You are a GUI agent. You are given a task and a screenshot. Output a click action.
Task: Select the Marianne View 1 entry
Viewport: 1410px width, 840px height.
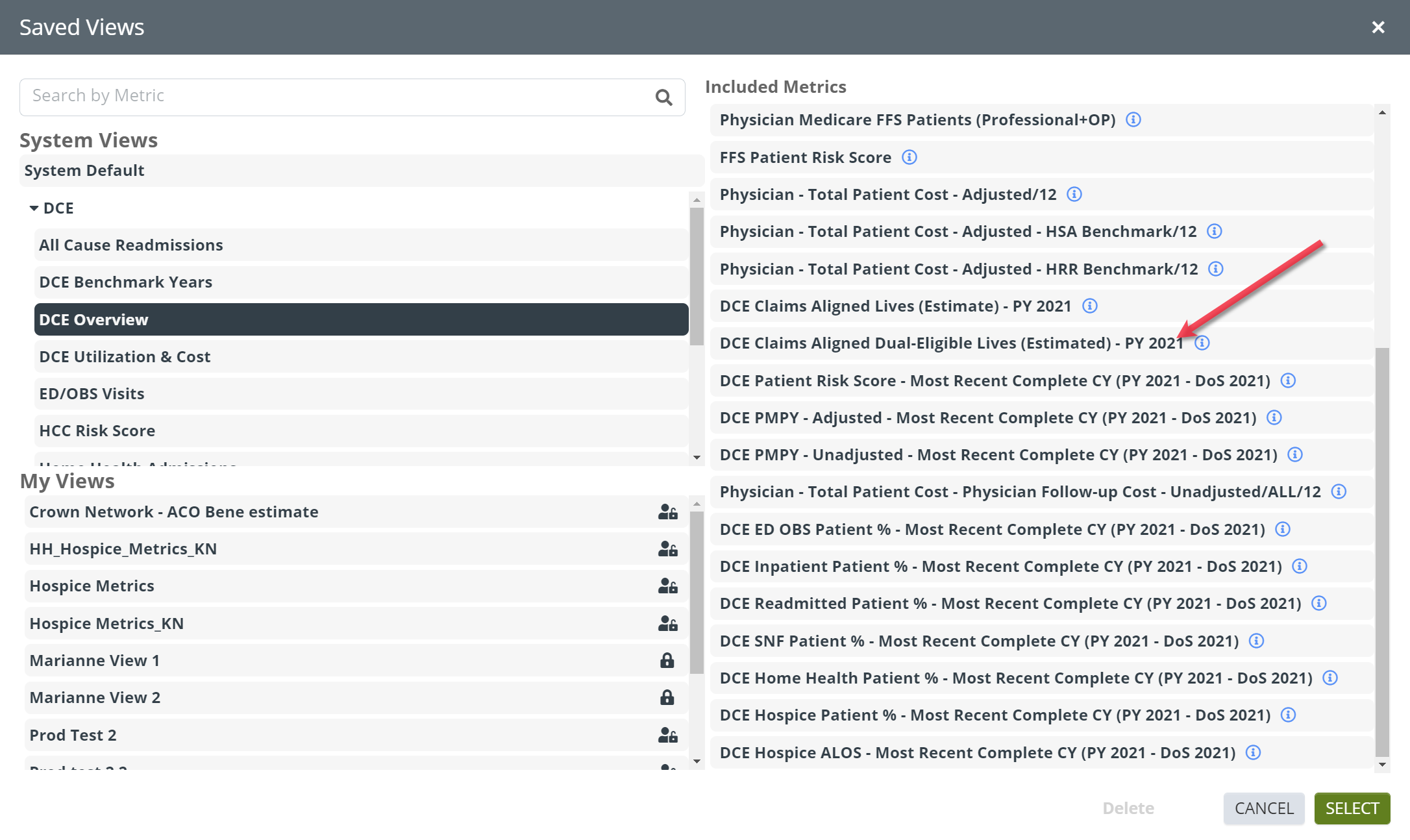pyautogui.click(x=356, y=661)
